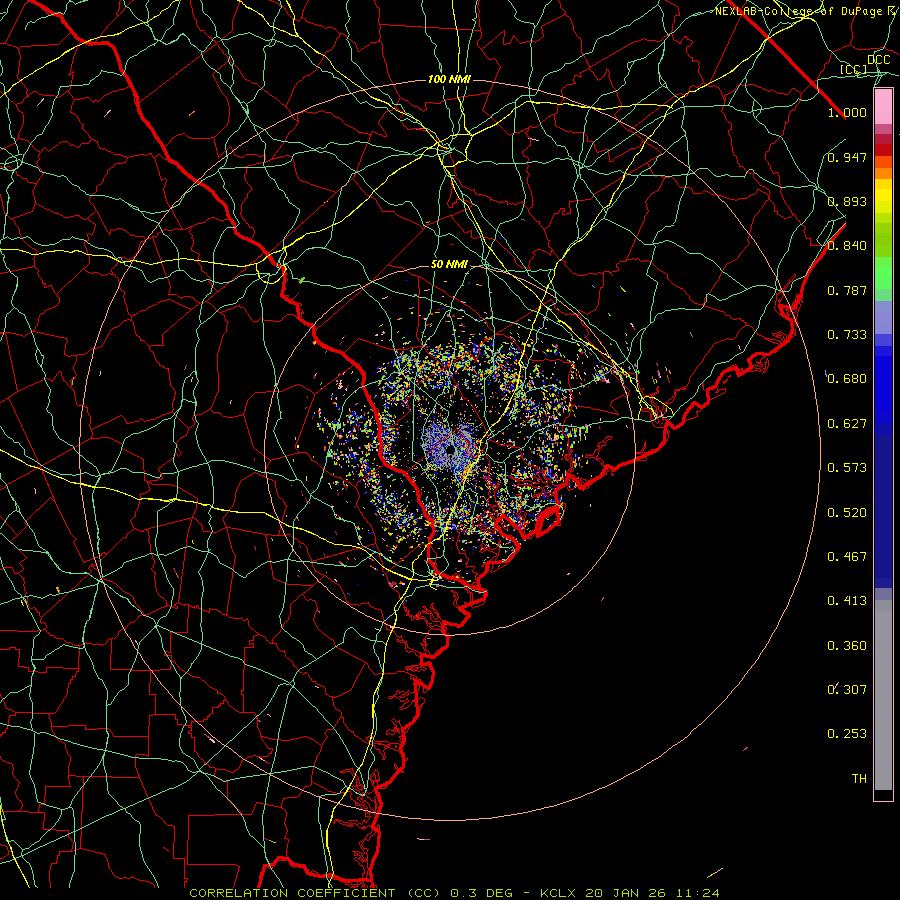Click the 0.360 legend label
900x900 pixels.
847,646
